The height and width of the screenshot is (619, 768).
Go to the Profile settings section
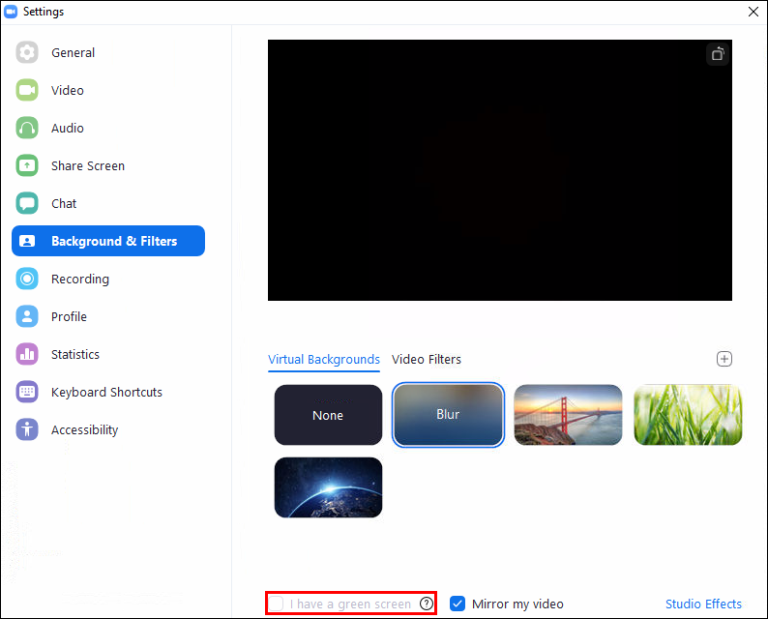click(108, 316)
